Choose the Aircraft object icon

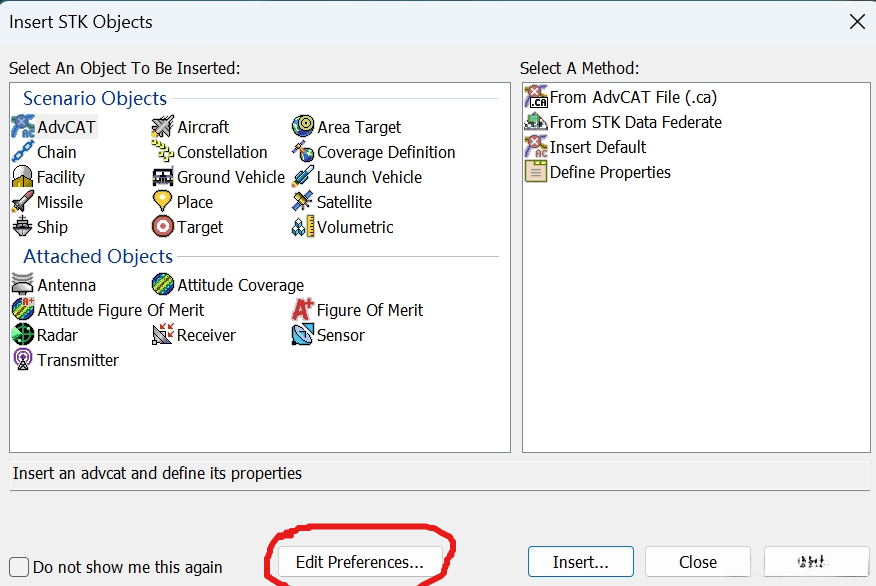tap(163, 127)
